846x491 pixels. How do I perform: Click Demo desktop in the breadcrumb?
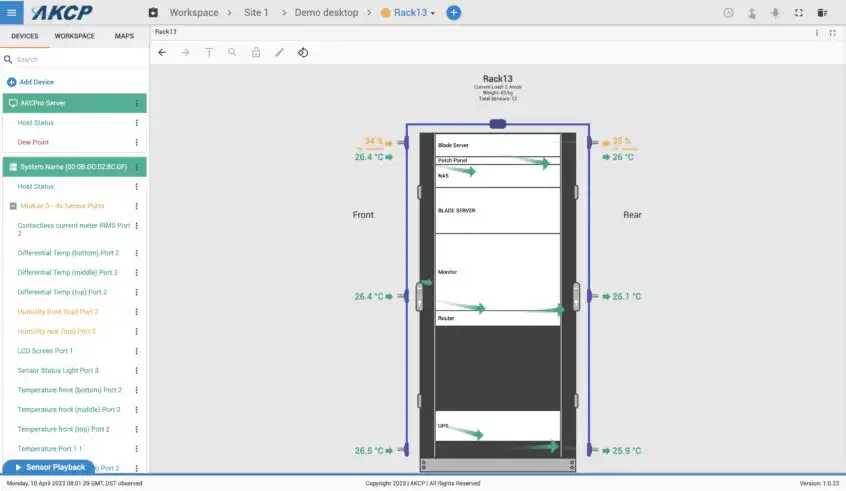click(x=326, y=12)
